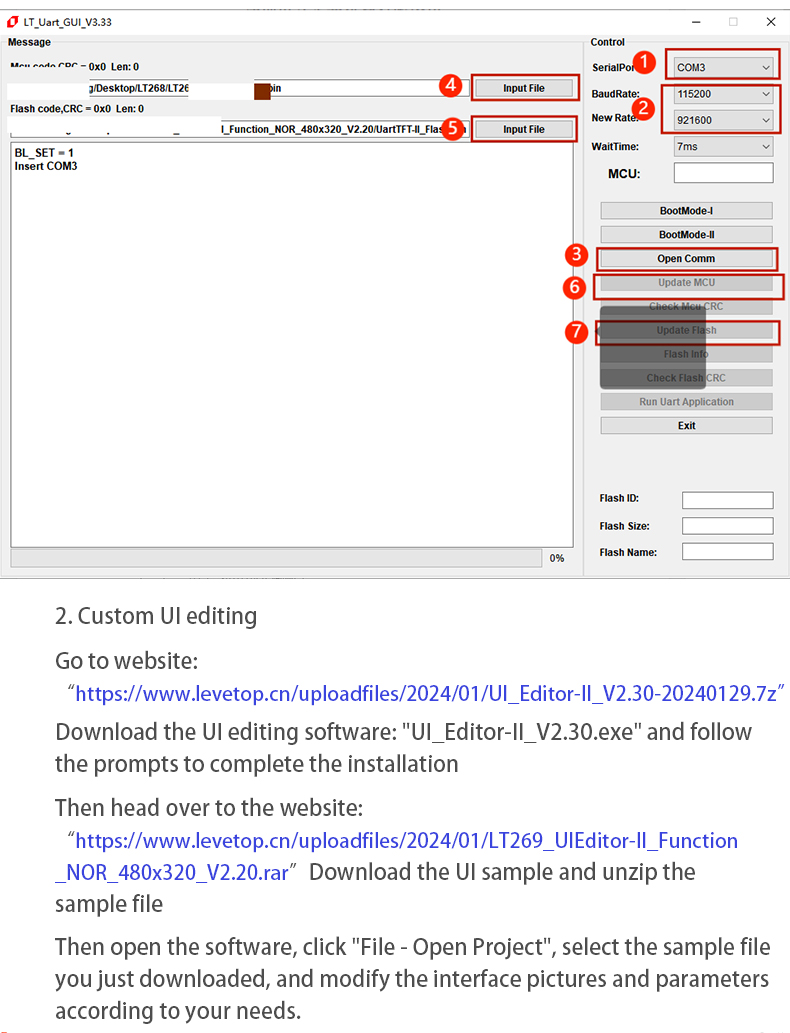Screen dimensions: 790x1033
Task: Open the UI_Editor-II_V2.30 download link
Action: (x=426, y=694)
